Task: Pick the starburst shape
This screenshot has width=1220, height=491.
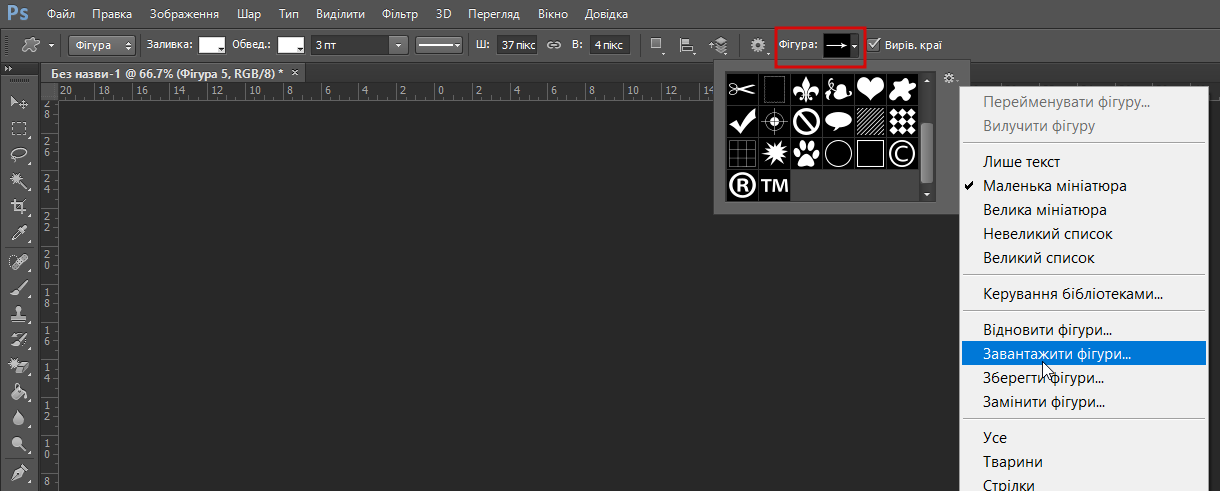Action: pos(774,153)
